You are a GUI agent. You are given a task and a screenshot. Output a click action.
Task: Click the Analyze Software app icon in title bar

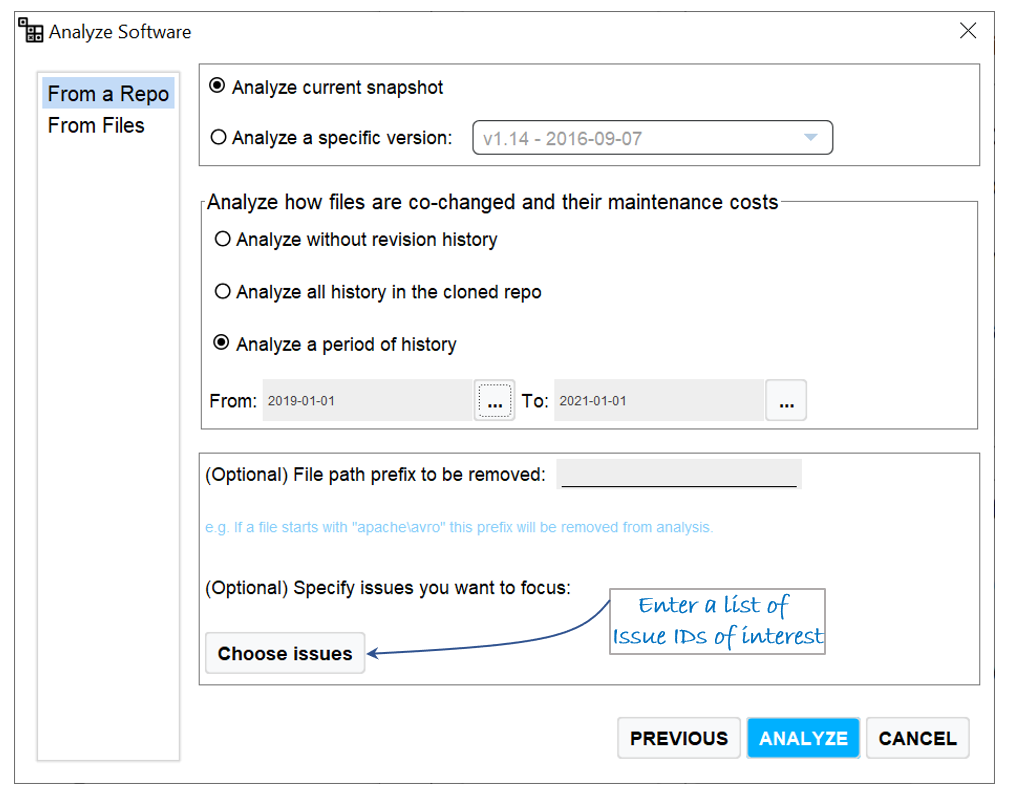[31, 31]
